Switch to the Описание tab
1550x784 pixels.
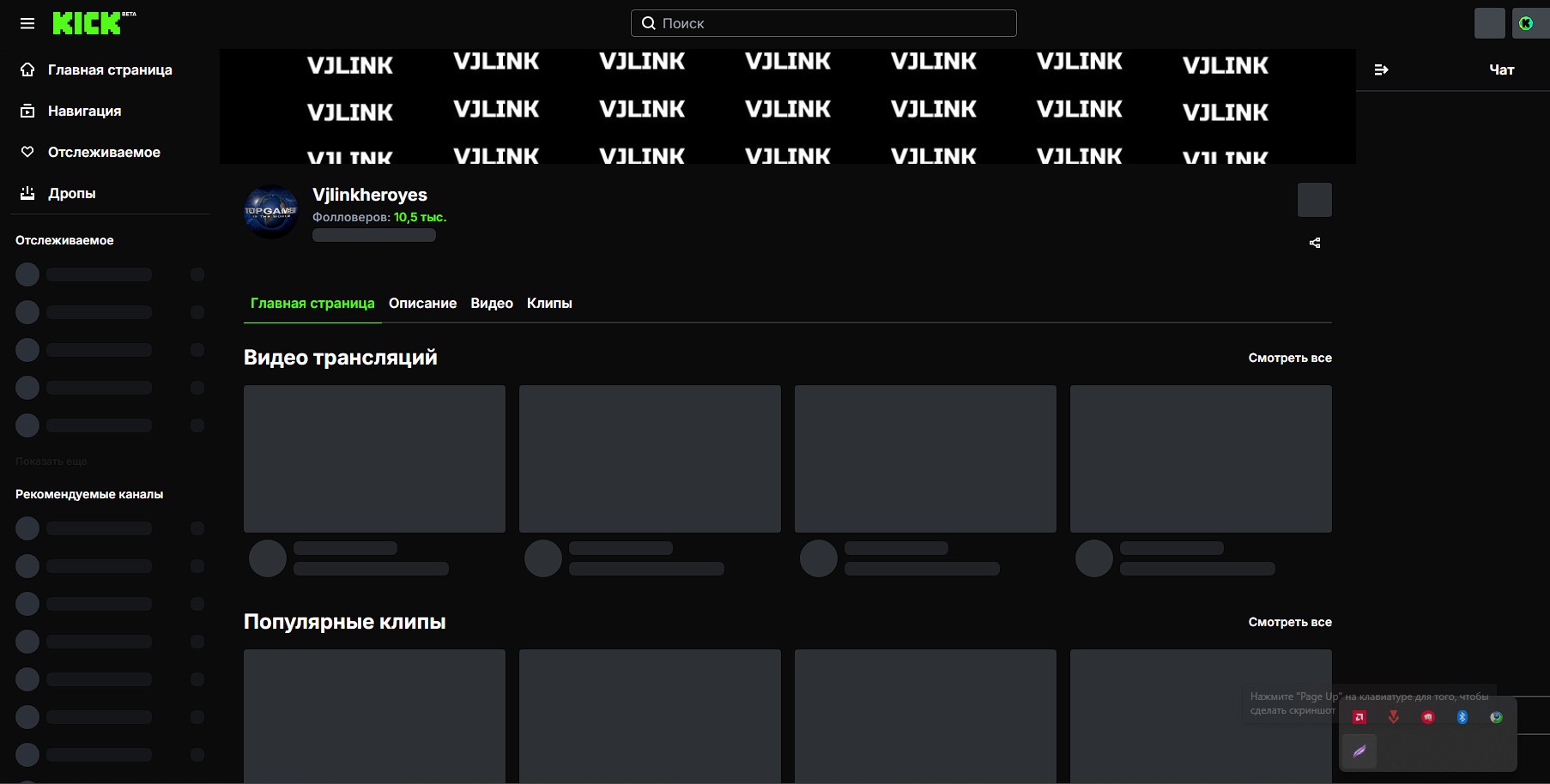tap(422, 303)
